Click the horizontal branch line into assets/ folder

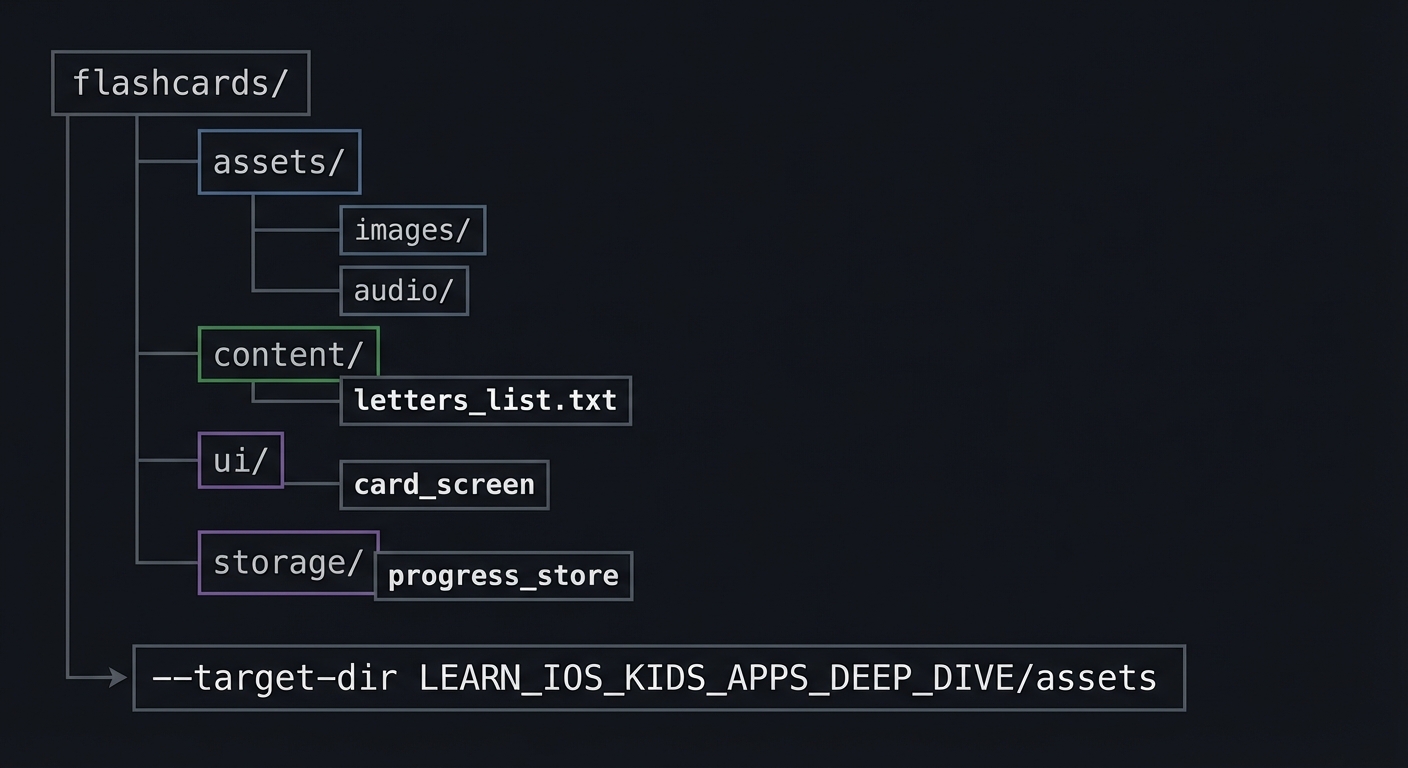point(168,161)
